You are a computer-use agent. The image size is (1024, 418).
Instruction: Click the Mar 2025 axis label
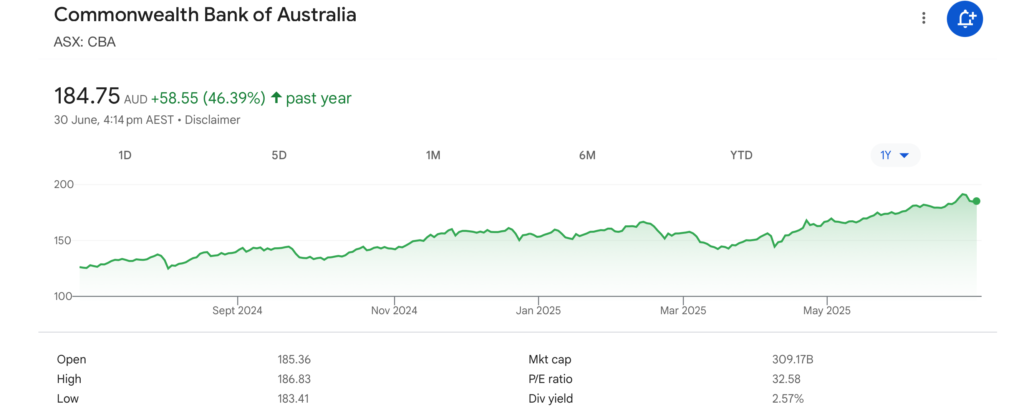[x=682, y=310]
